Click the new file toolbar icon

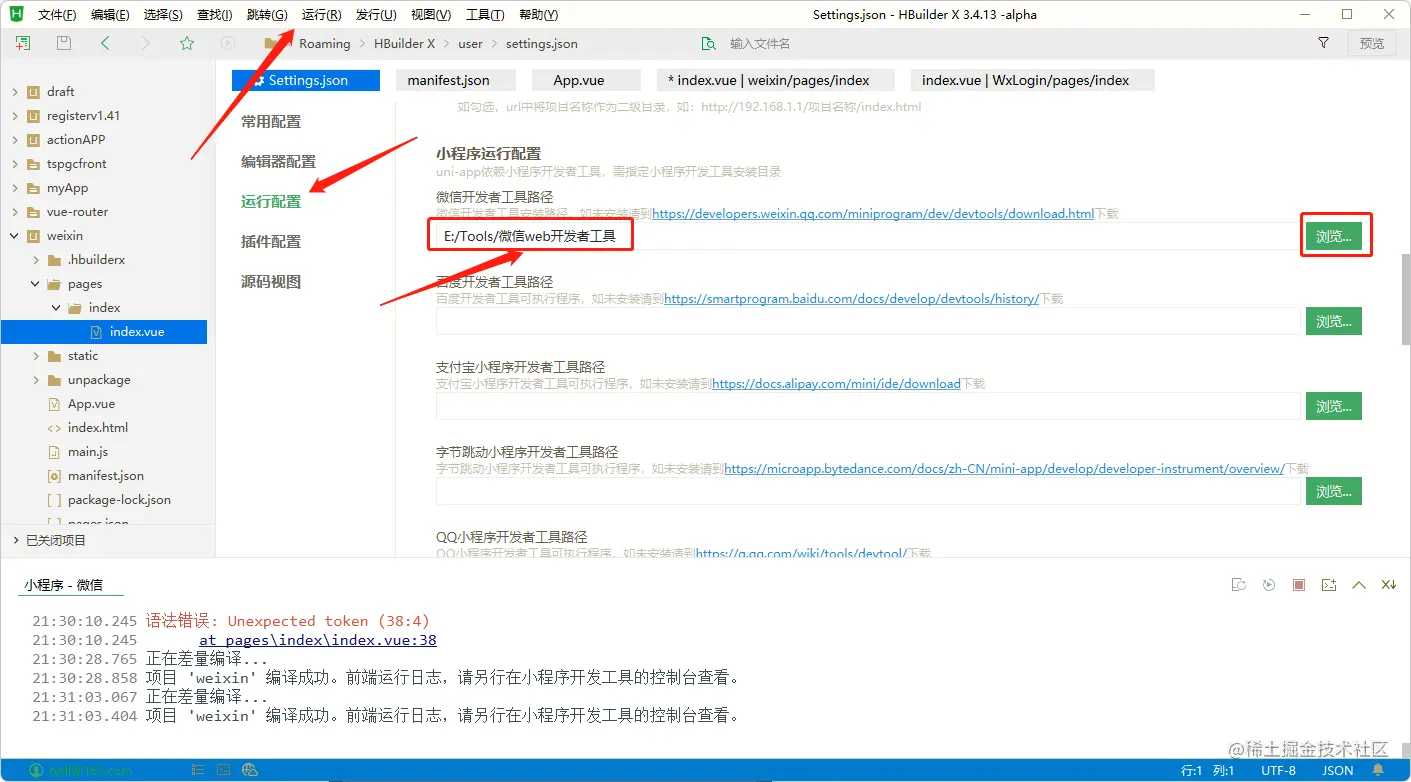[x=23, y=43]
